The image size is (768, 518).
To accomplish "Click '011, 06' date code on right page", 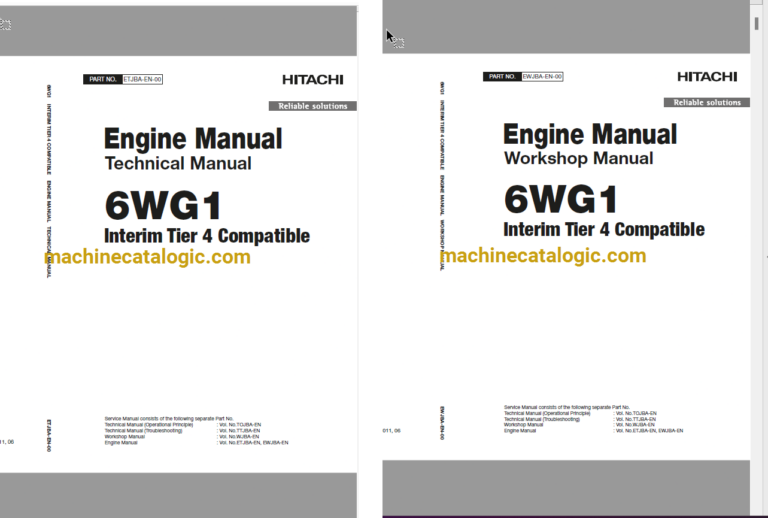I will [391, 431].
